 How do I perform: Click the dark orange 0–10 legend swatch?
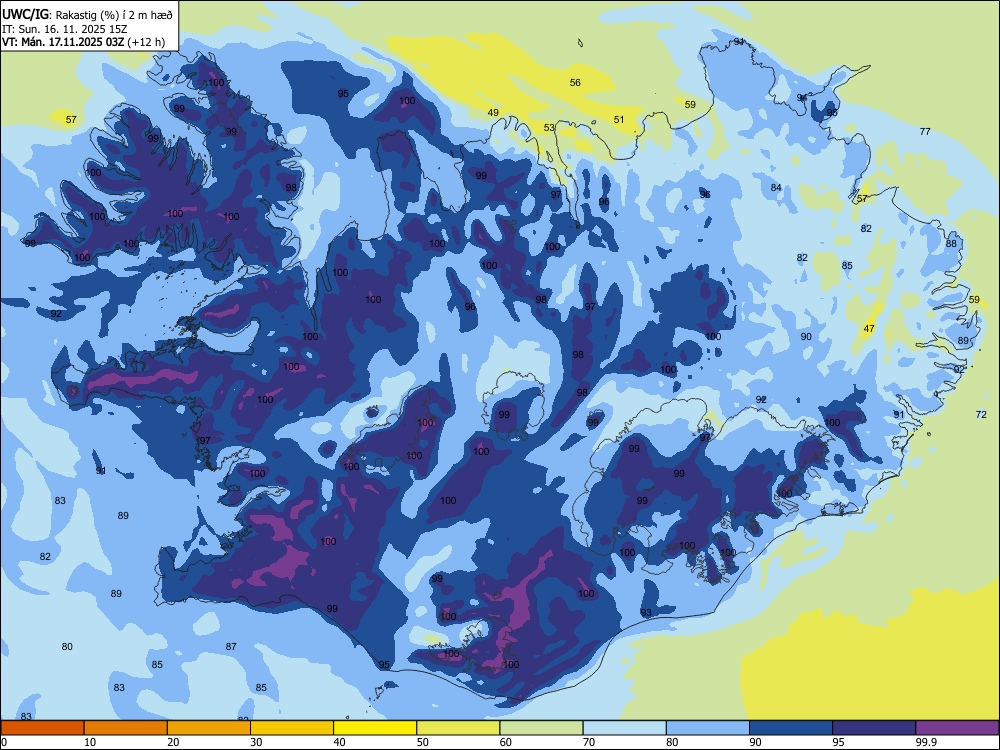click(42, 728)
